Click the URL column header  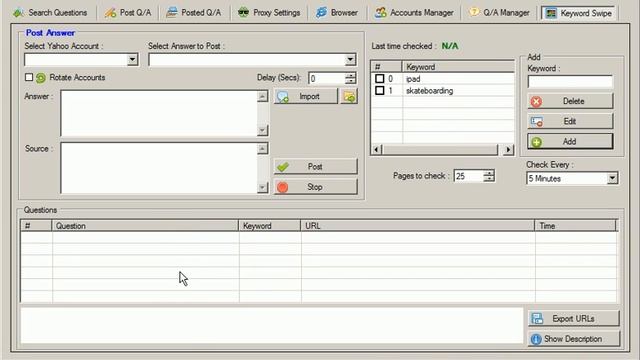pyautogui.click(x=418, y=226)
